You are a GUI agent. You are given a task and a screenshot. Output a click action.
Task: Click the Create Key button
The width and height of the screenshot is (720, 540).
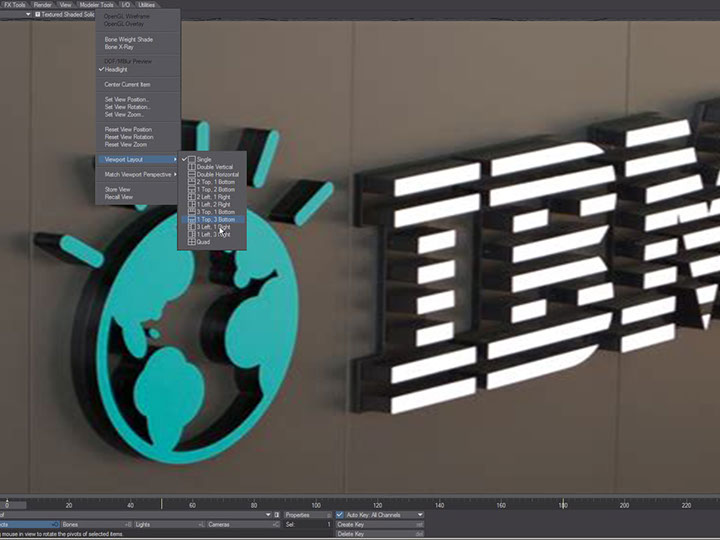[380, 524]
